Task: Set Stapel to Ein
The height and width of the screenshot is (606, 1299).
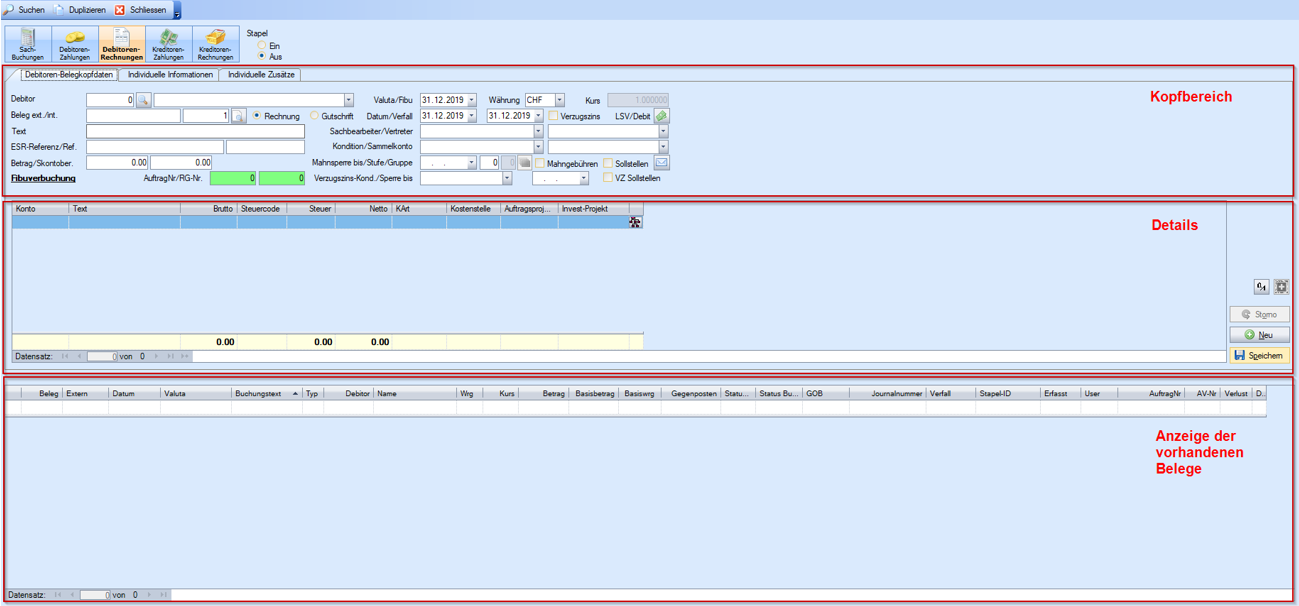Action: pyautogui.click(x=262, y=46)
